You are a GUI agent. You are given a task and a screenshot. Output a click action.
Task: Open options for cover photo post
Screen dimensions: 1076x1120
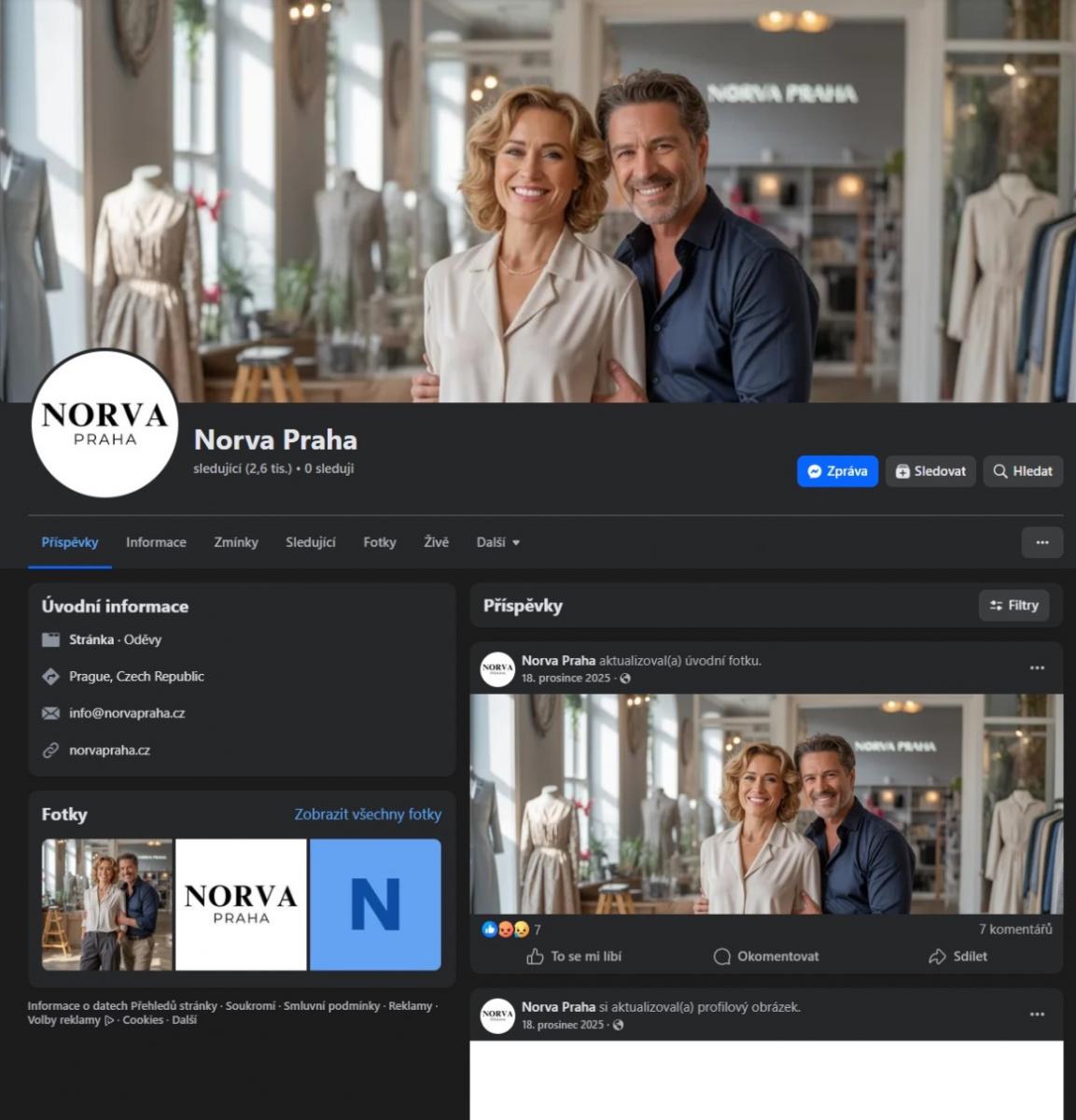[x=1037, y=668]
